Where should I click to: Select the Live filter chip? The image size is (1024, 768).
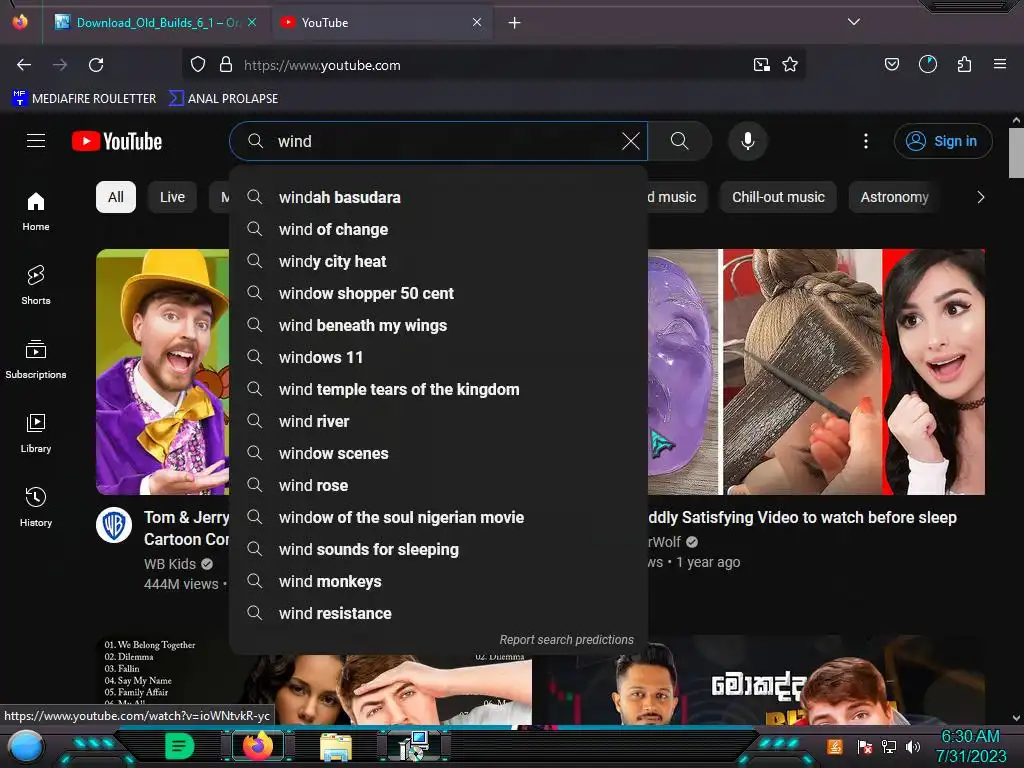(172, 197)
